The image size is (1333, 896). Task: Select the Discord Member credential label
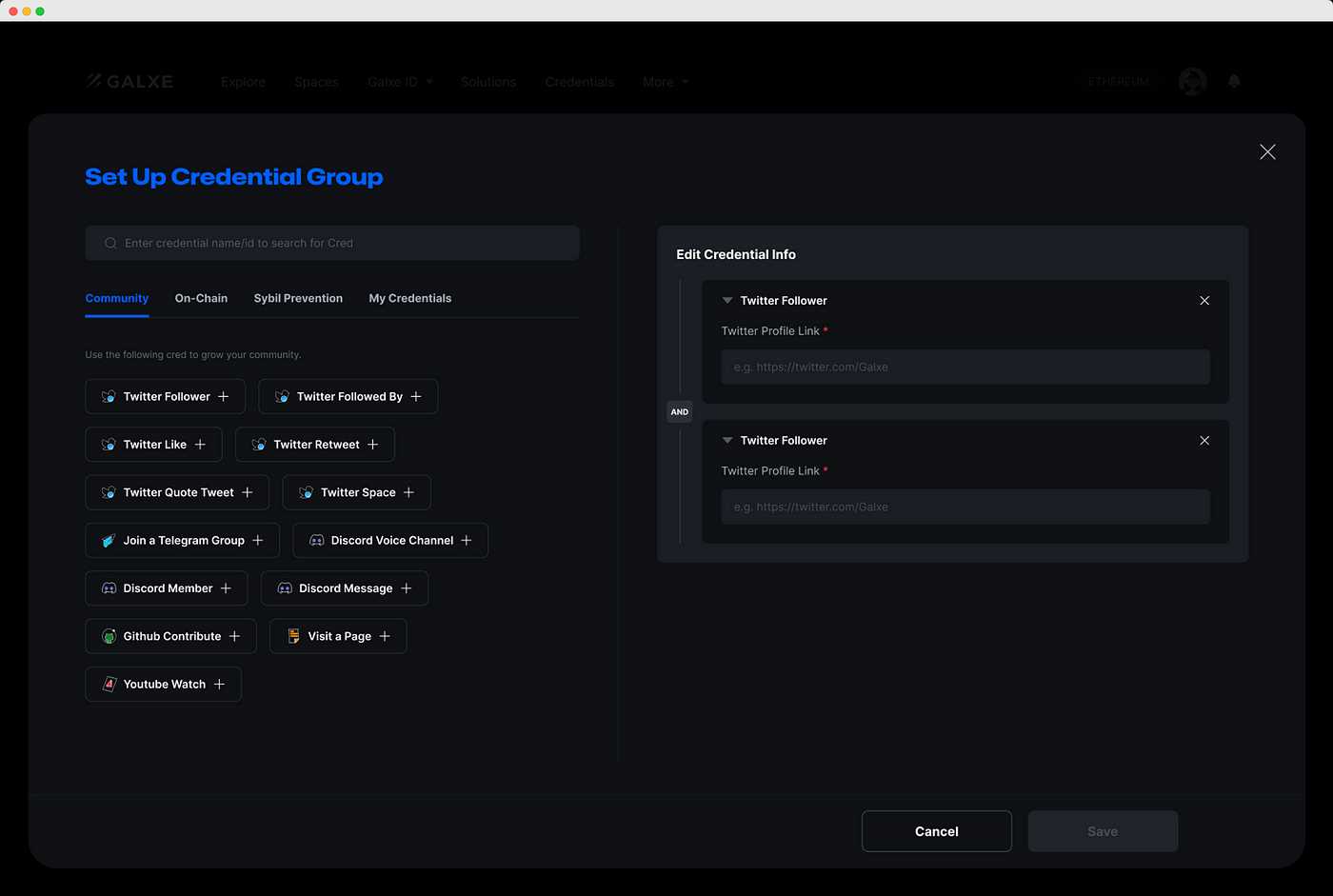pyautogui.click(x=168, y=588)
